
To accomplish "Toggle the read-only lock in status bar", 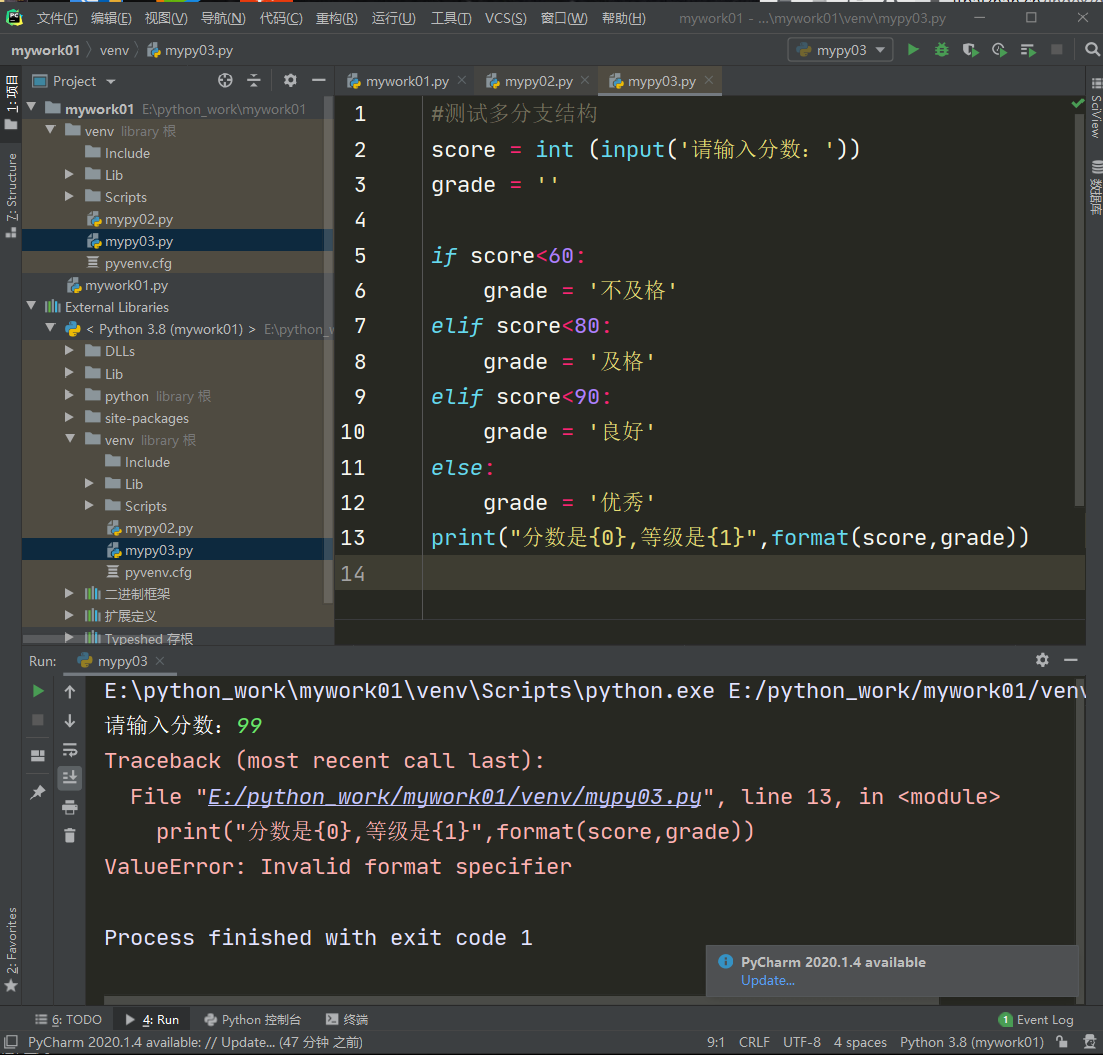I will tap(1062, 1042).
